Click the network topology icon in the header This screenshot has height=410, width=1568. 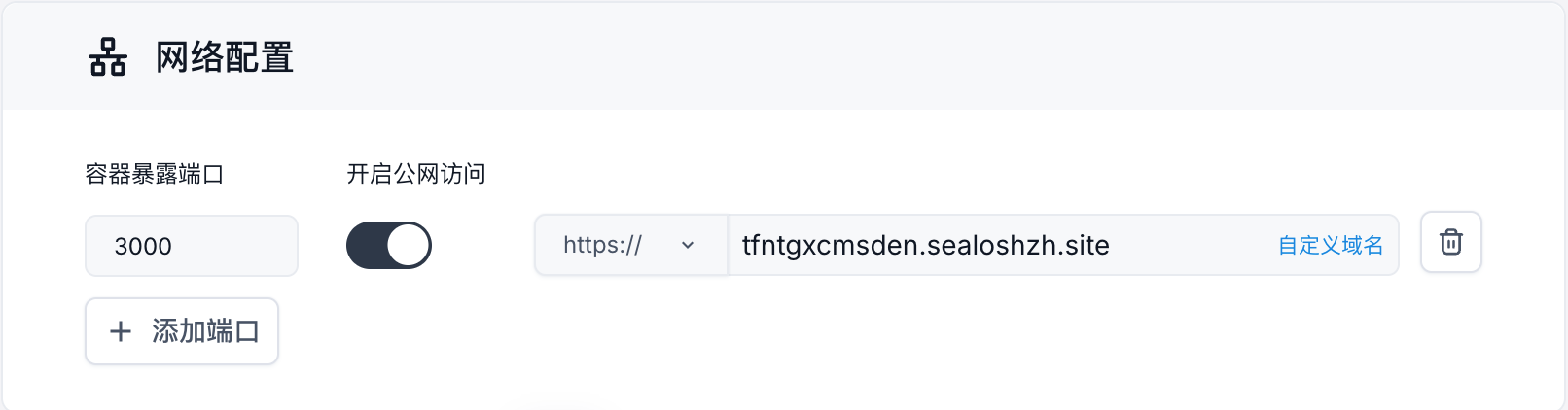point(108,57)
